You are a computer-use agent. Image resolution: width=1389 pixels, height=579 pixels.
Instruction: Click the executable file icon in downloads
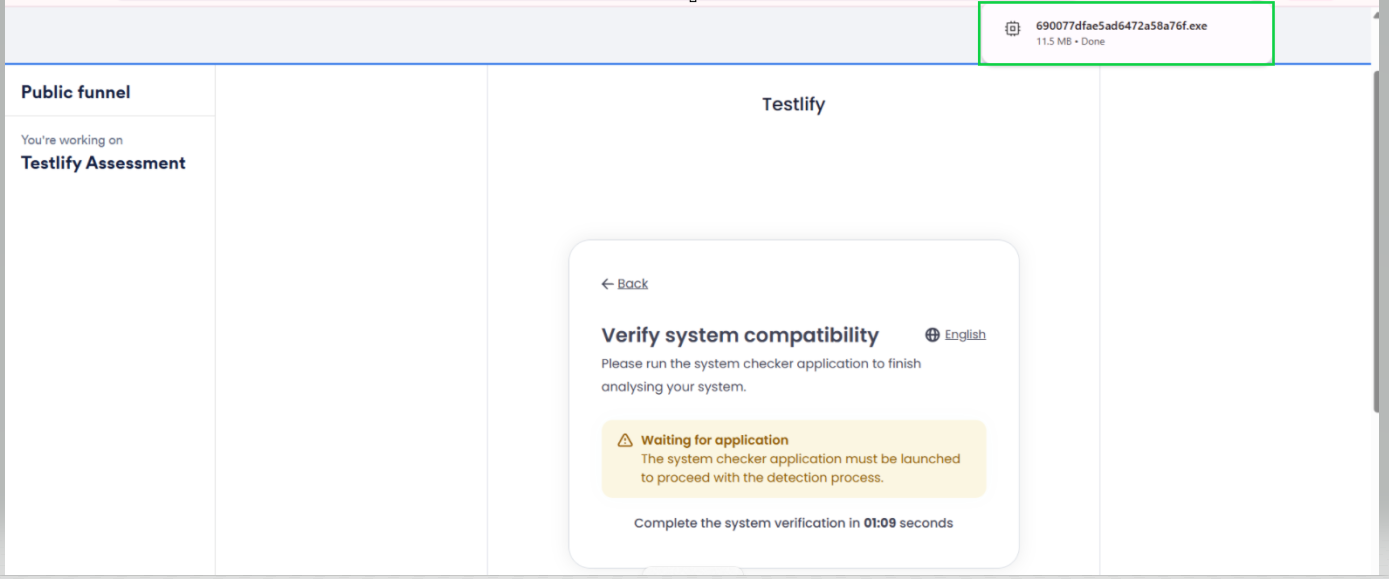coord(1012,29)
